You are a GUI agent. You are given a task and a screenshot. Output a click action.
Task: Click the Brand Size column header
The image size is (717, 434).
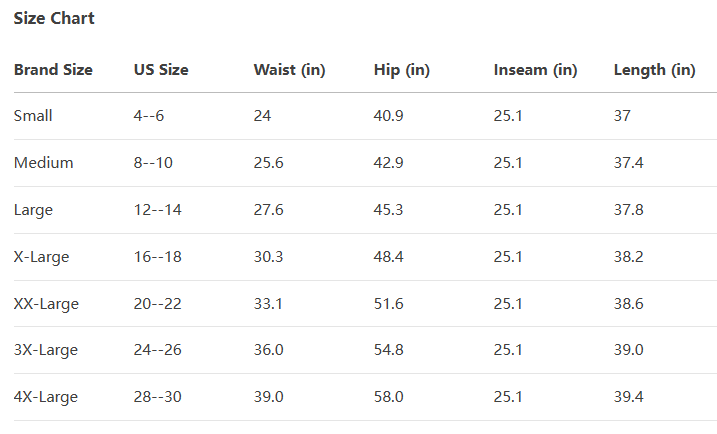point(53,70)
